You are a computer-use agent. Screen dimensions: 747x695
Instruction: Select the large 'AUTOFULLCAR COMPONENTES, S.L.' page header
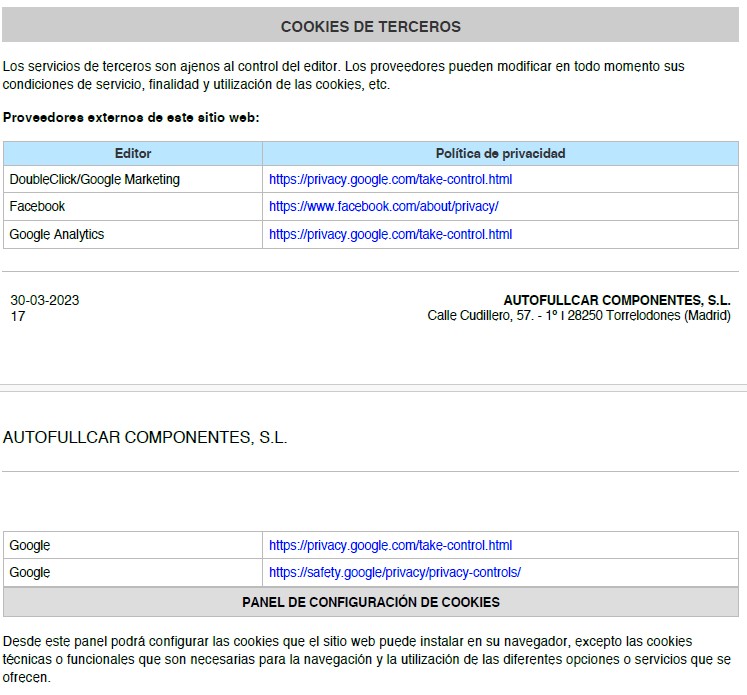(x=145, y=437)
